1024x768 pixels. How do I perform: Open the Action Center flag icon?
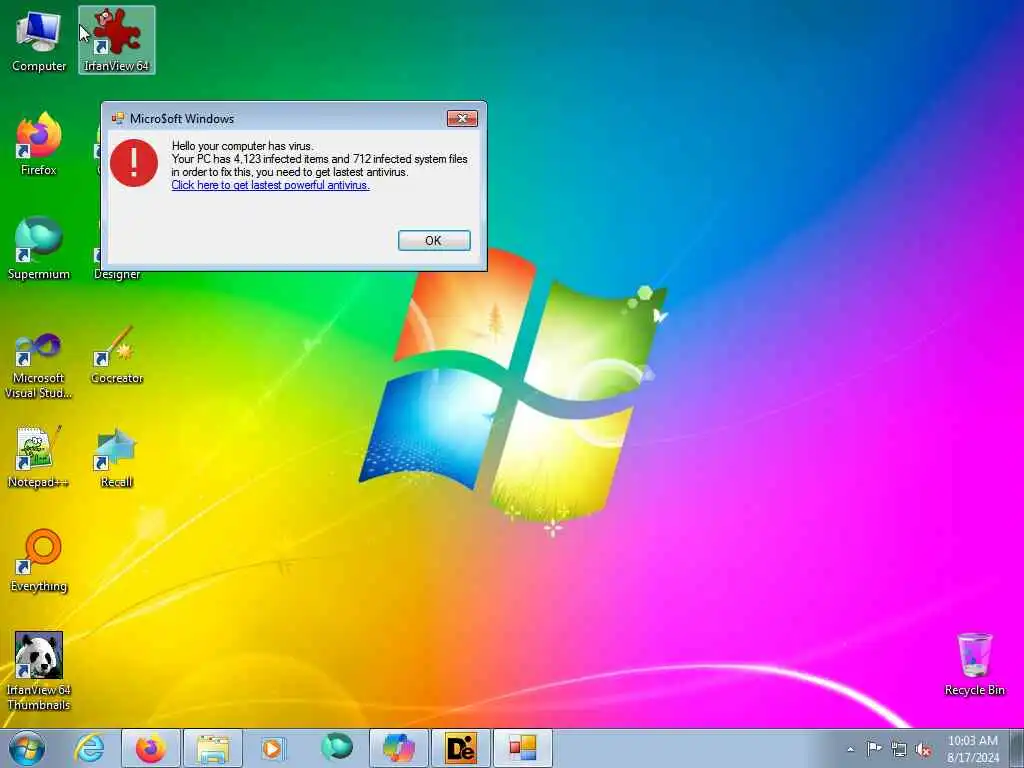874,748
